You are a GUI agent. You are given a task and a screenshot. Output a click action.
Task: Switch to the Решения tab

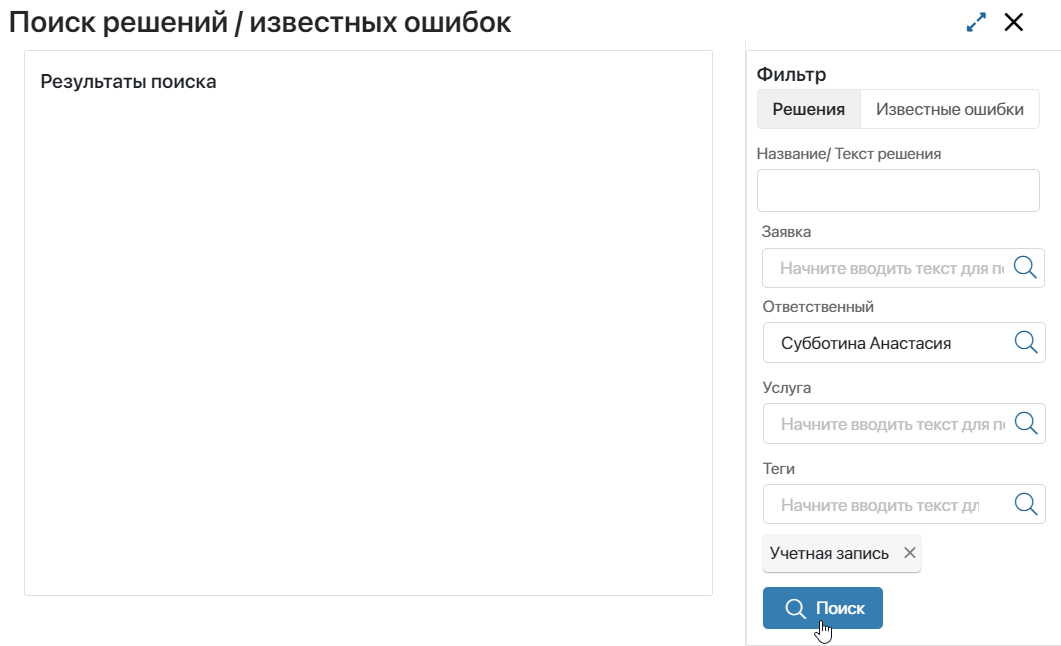tap(809, 109)
